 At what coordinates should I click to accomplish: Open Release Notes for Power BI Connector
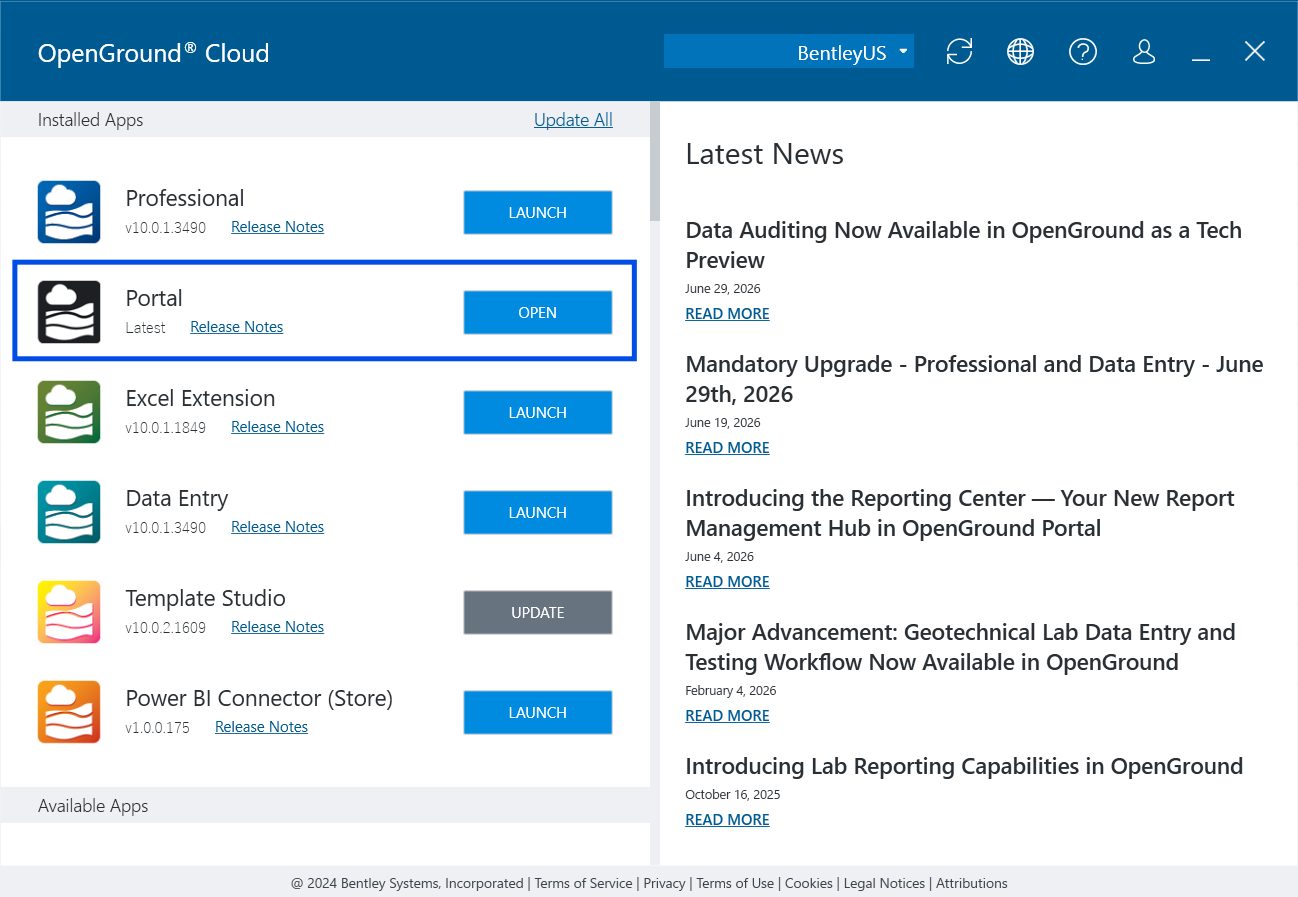[x=261, y=727]
